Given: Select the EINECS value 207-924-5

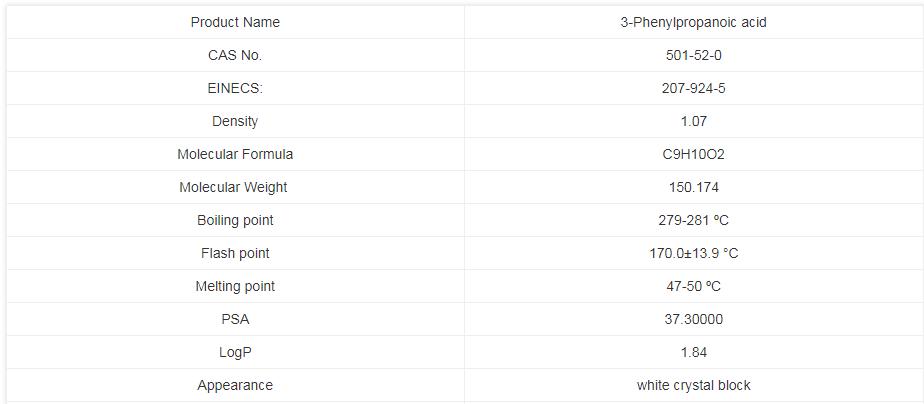Looking at the screenshot, I should (x=693, y=88).
